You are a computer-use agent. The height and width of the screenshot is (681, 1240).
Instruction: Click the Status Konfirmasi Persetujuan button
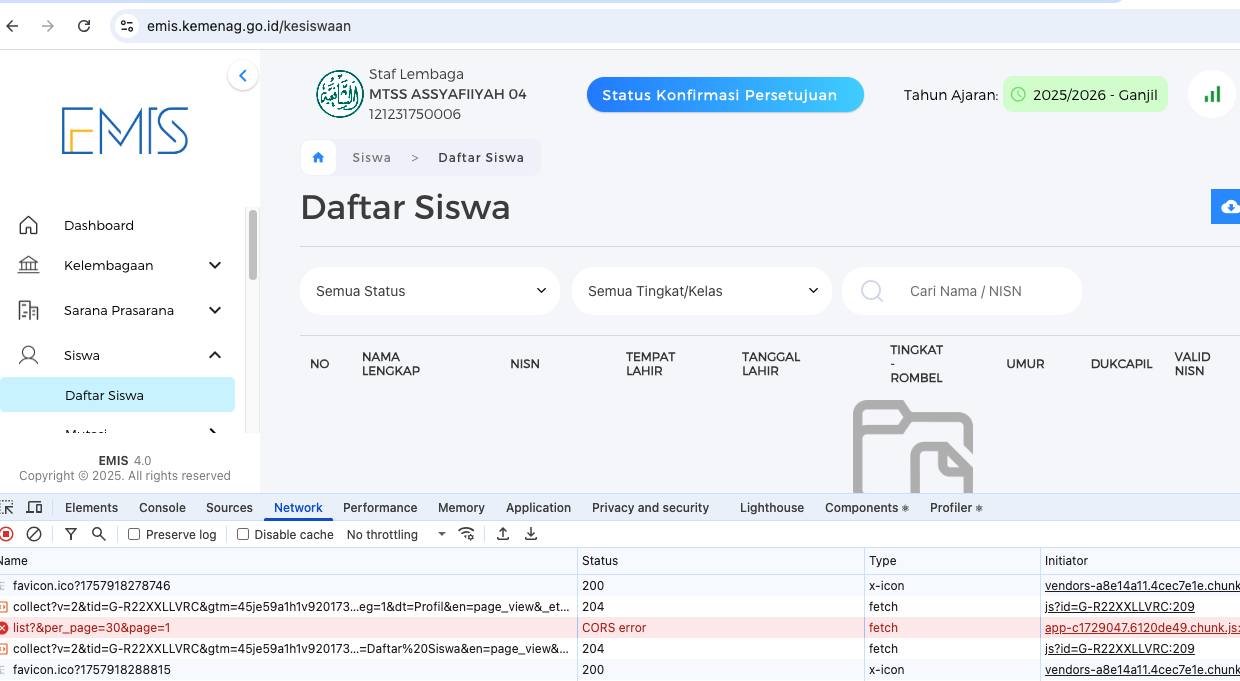pyautogui.click(x=725, y=95)
